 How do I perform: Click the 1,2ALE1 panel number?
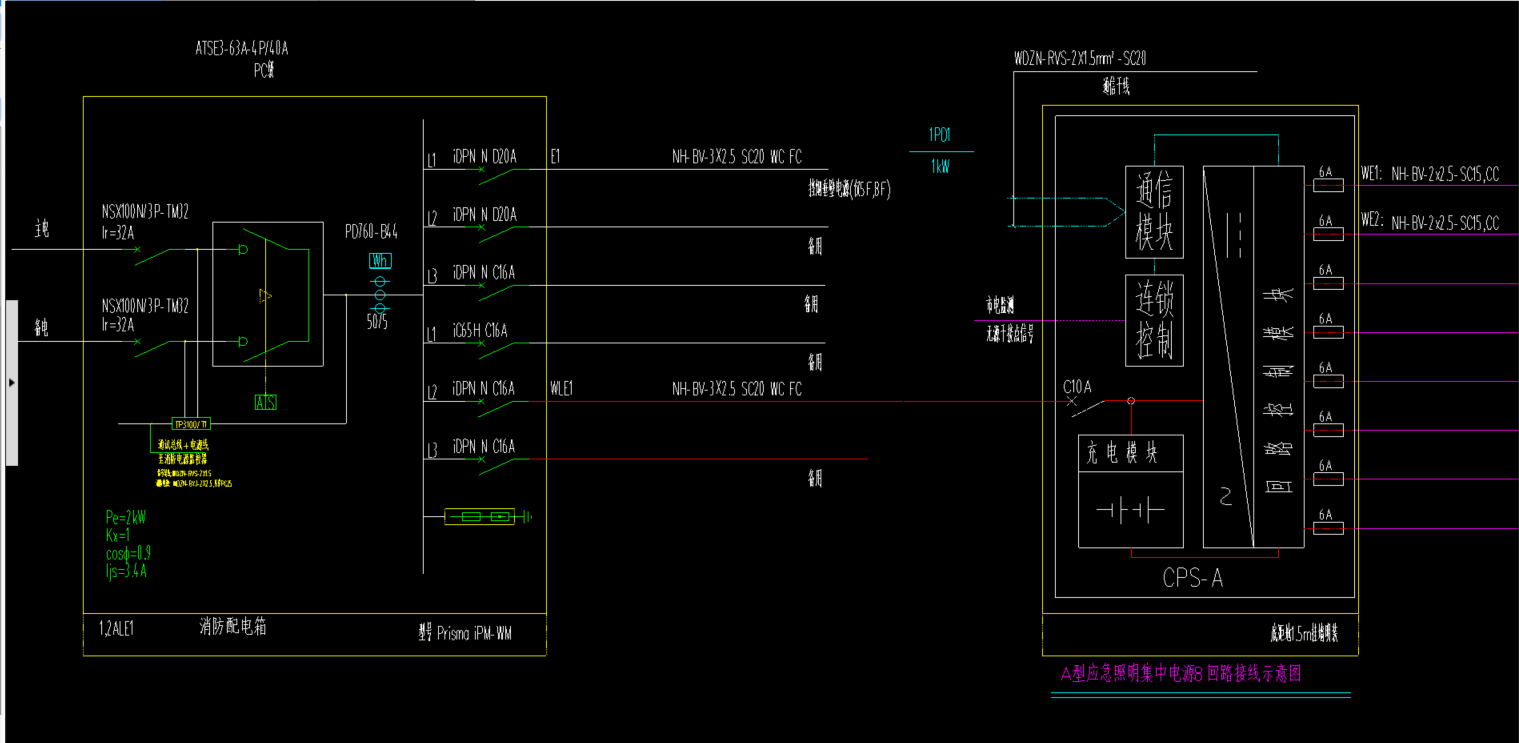tap(116, 629)
